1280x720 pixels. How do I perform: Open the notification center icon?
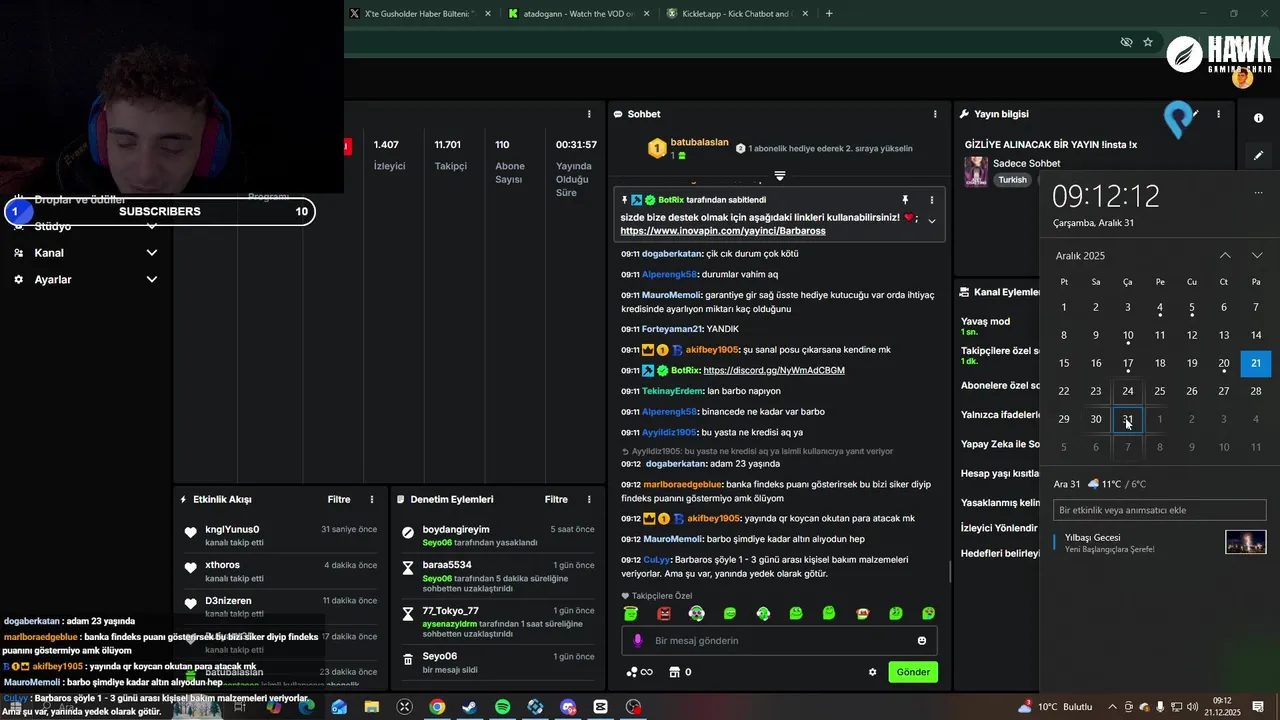pos(1258,707)
